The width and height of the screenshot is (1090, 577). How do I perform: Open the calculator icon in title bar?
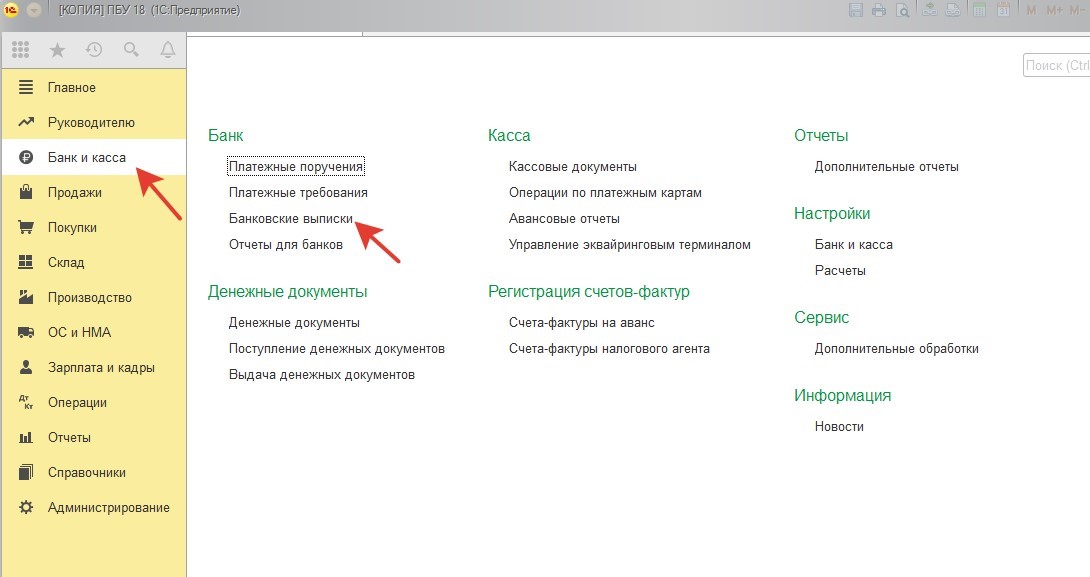[x=979, y=10]
